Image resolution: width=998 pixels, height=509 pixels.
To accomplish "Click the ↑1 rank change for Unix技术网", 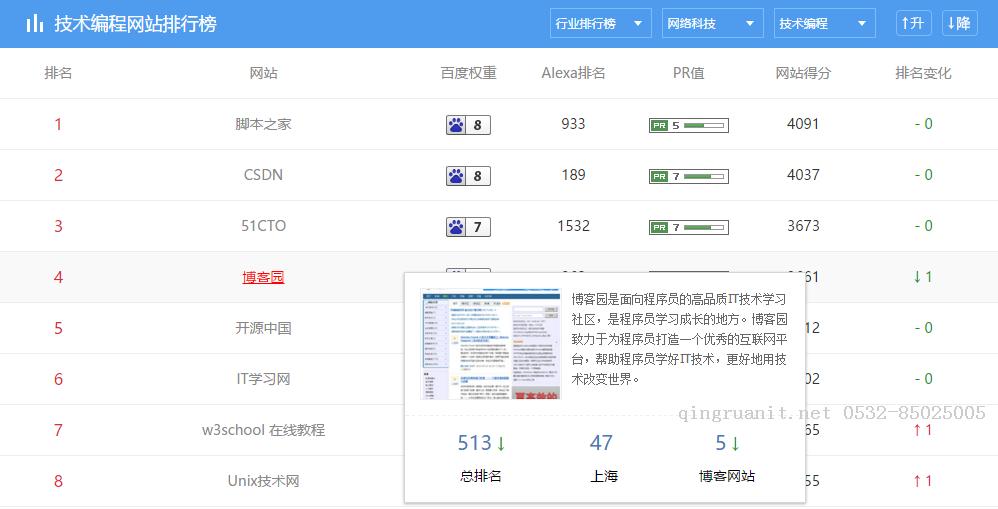I will (x=923, y=481).
